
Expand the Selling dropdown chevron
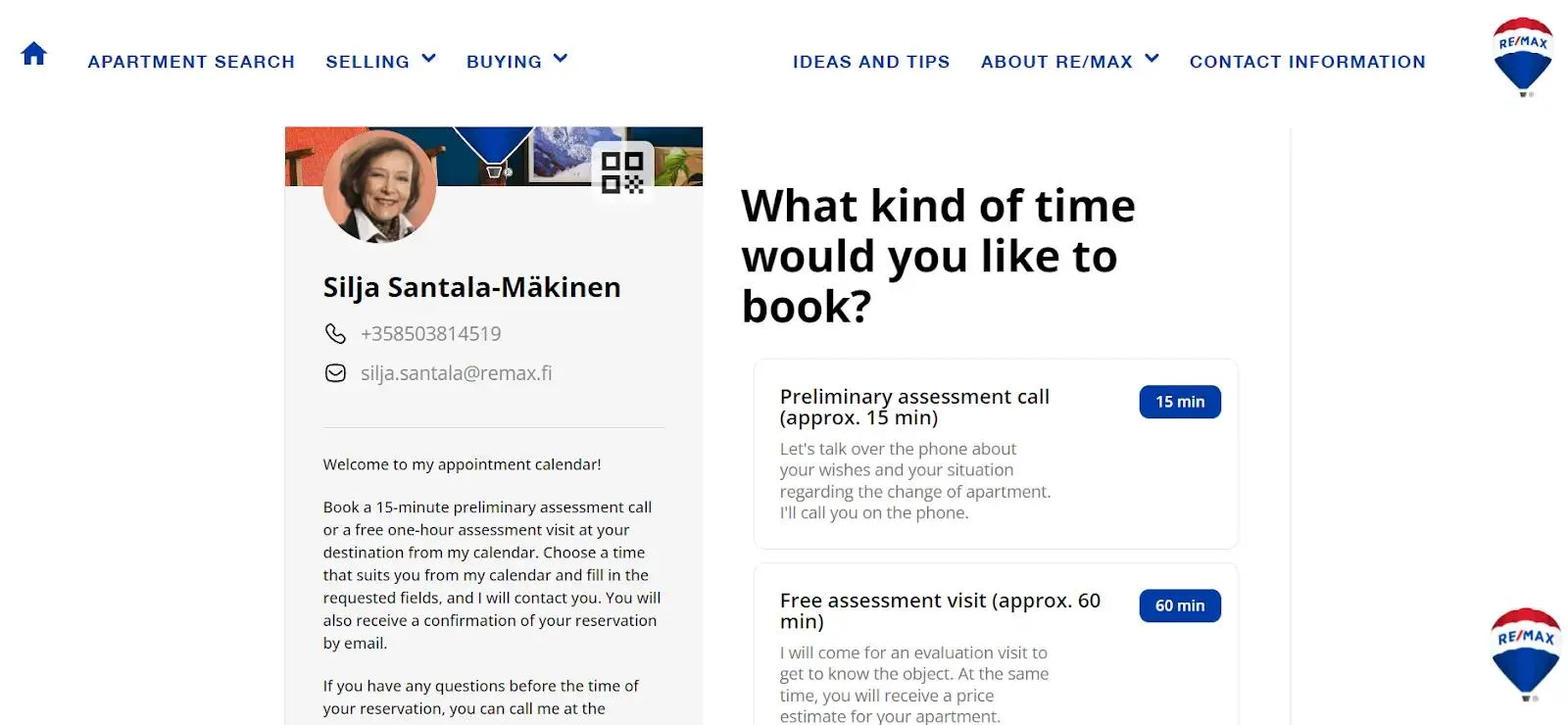pos(428,59)
